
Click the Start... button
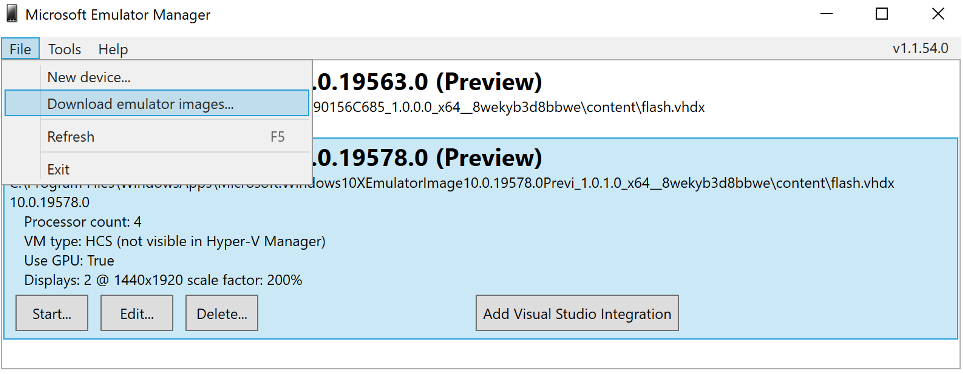[52, 313]
